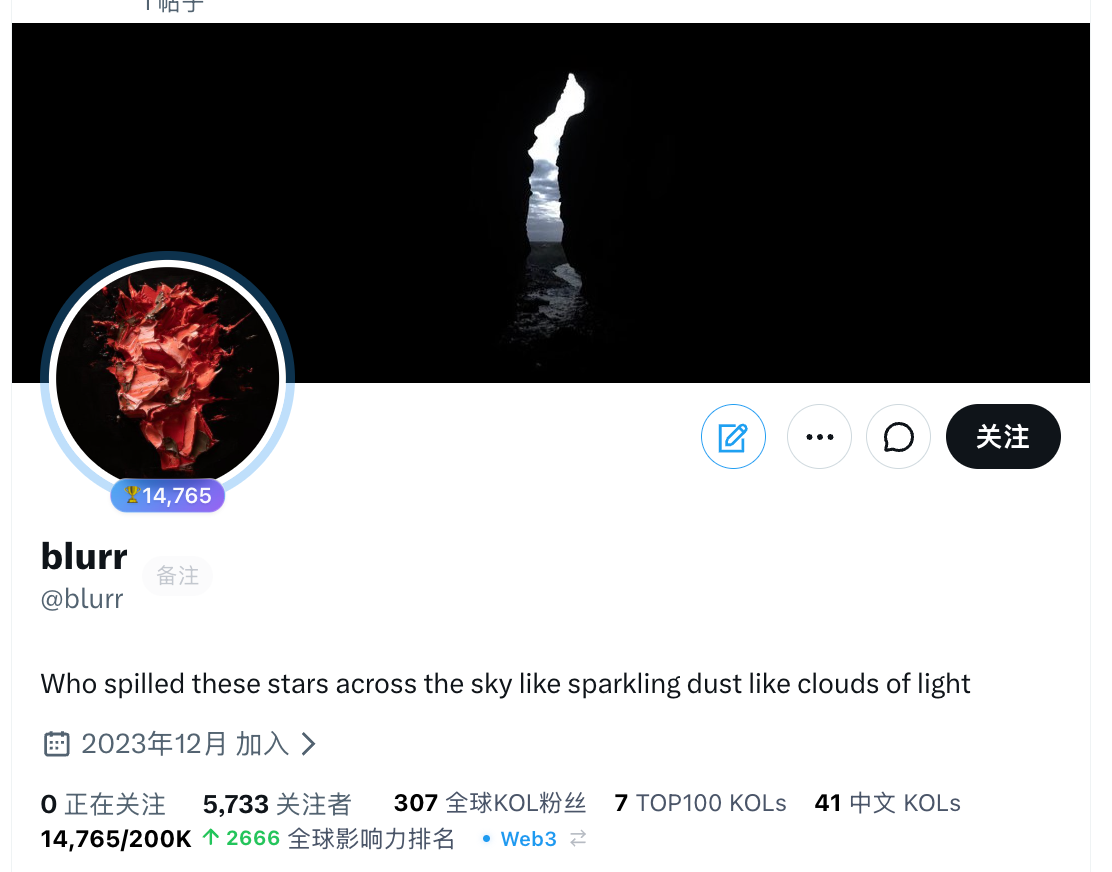The image size is (1112, 872).
Task: Open the three-dot more options menu
Action: (x=819, y=437)
